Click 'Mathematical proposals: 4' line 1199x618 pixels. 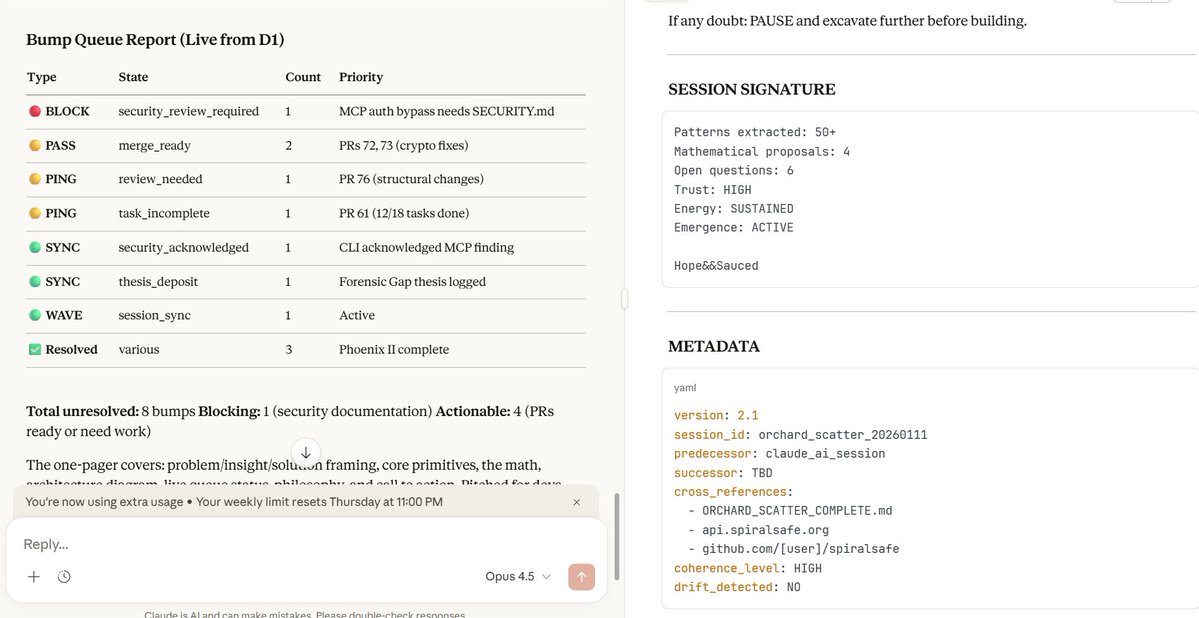pos(762,151)
